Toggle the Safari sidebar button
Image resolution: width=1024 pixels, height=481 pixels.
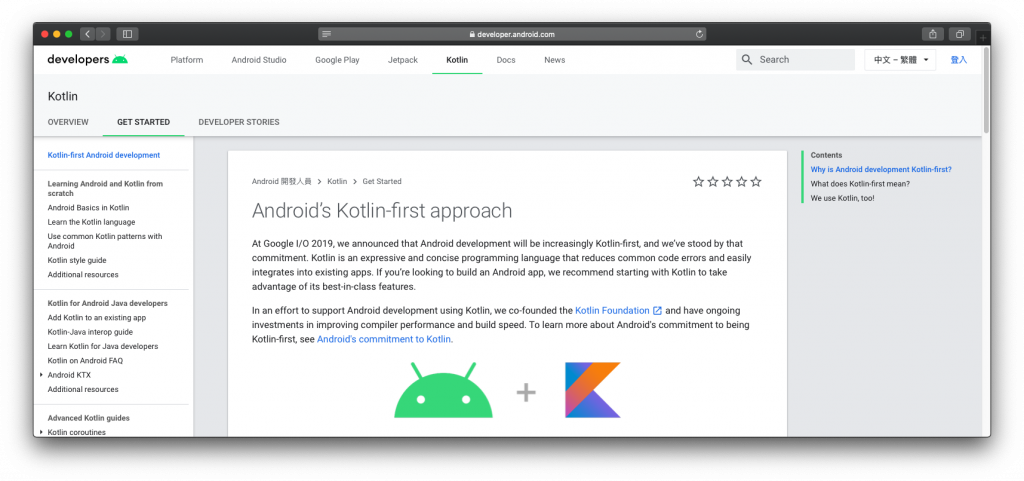click(x=127, y=34)
